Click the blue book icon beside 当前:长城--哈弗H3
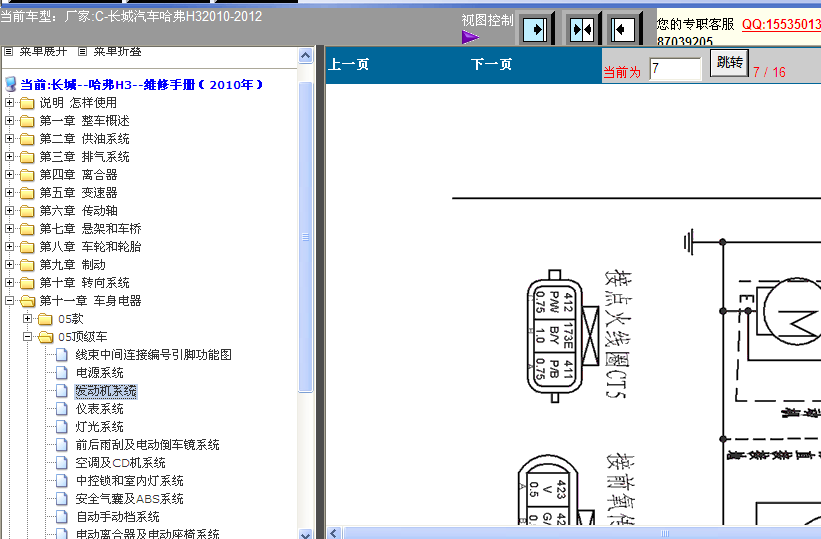 coord(10,84)
